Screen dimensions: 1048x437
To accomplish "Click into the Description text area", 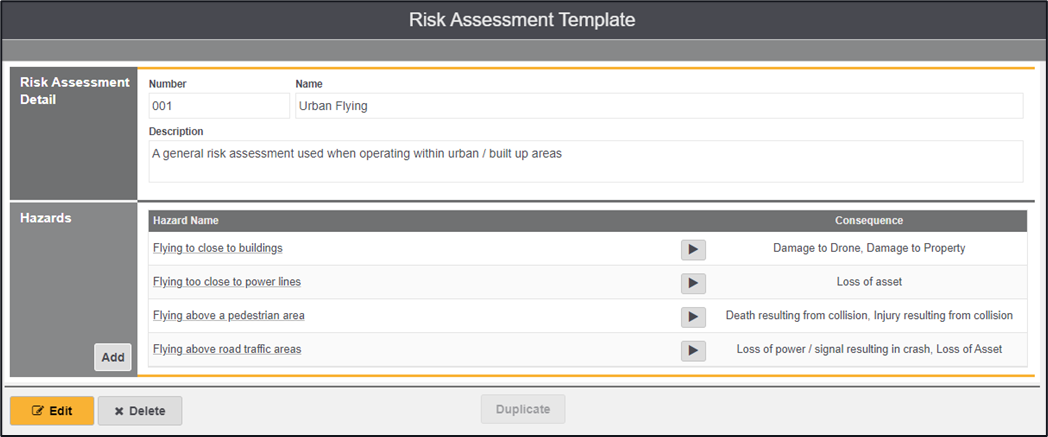I will 585,161.
